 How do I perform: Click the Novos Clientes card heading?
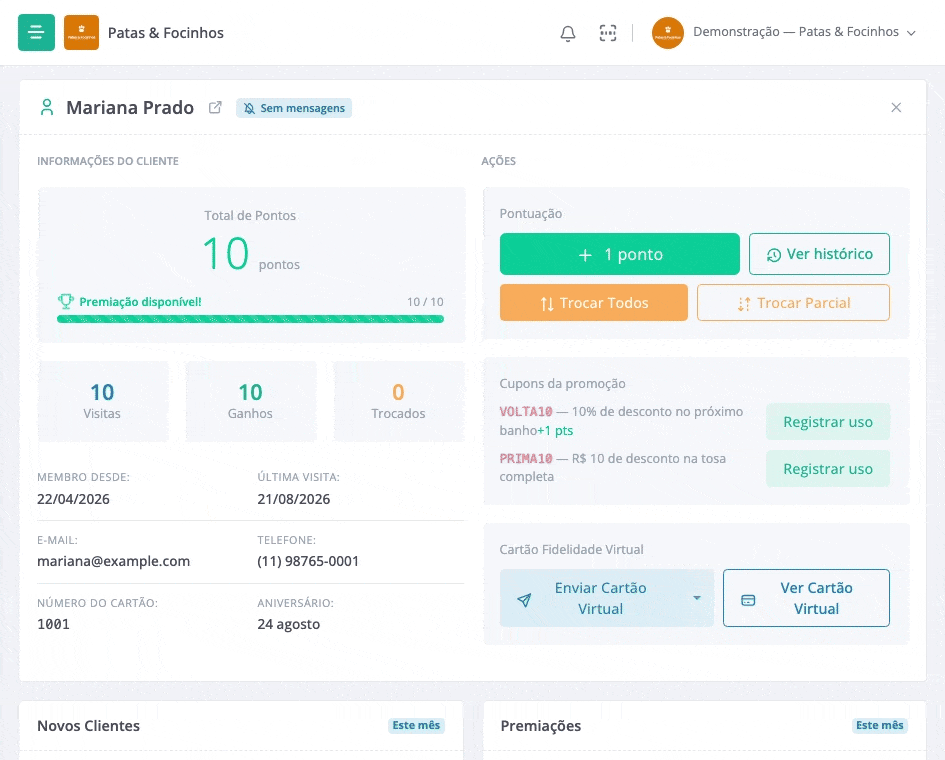pos(89,726)
